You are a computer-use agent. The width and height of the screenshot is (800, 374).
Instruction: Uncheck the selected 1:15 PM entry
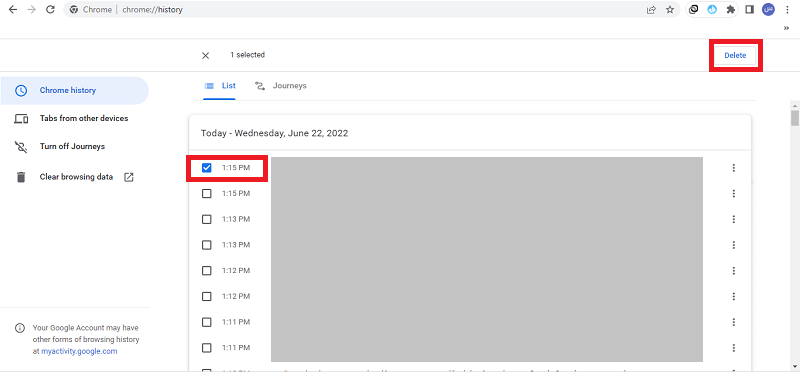point(207,167)
